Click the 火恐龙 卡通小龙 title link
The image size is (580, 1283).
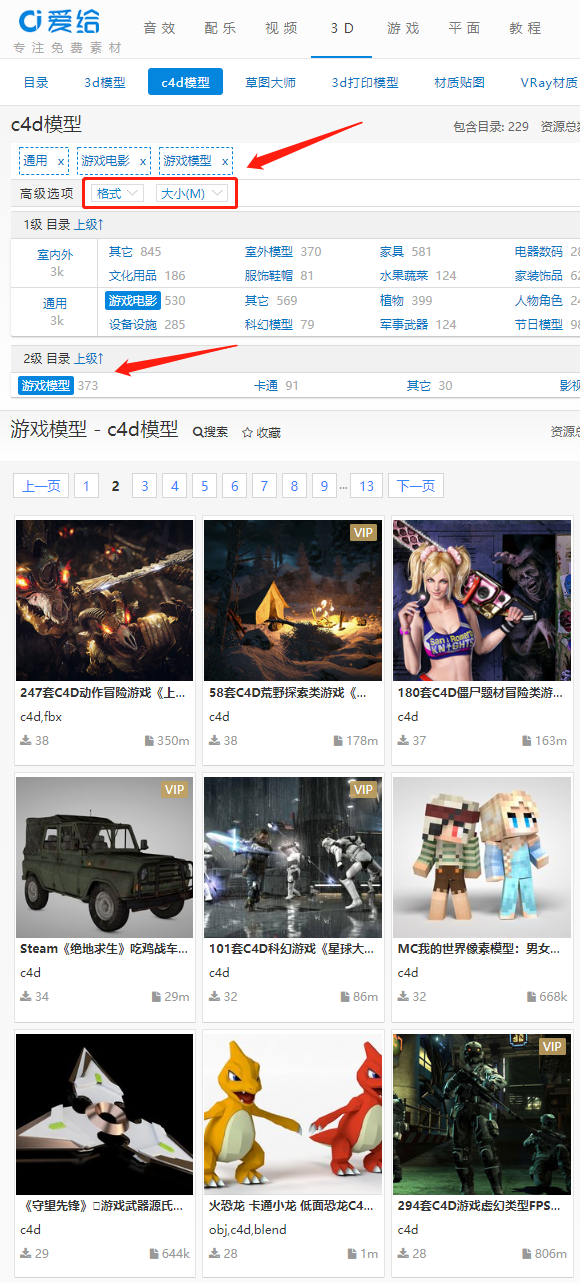coord(291,1206)
